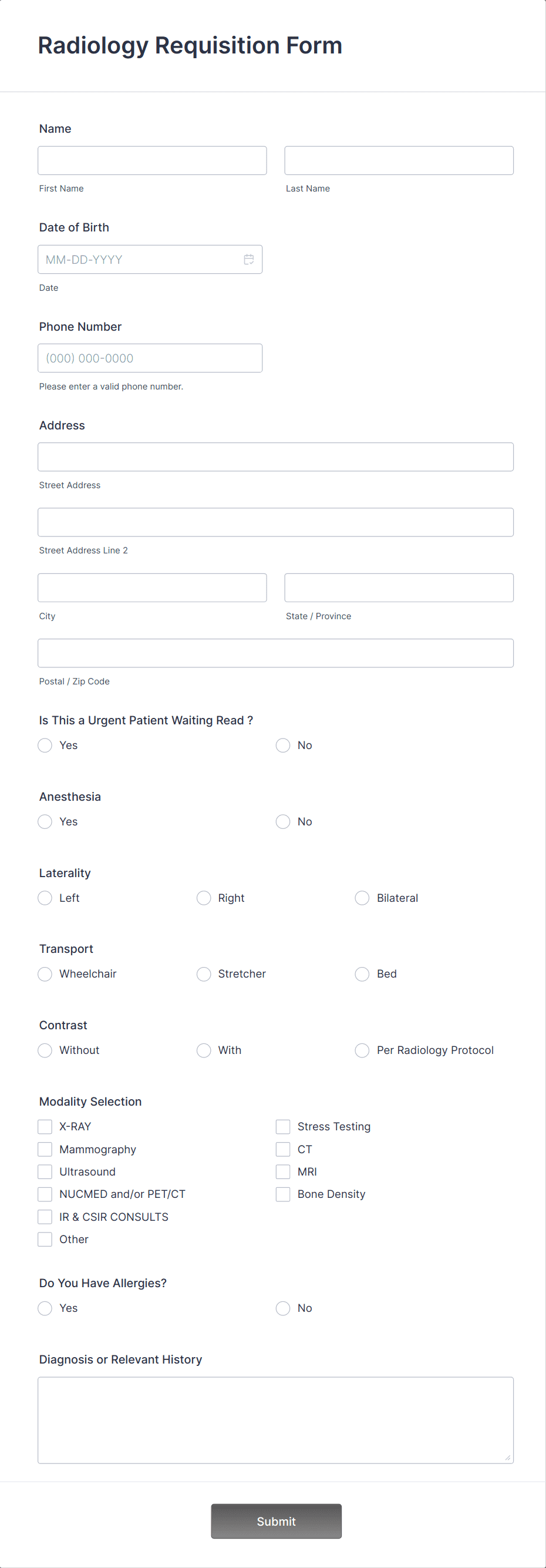Select Stretcher as transport method

click(204, 974)
